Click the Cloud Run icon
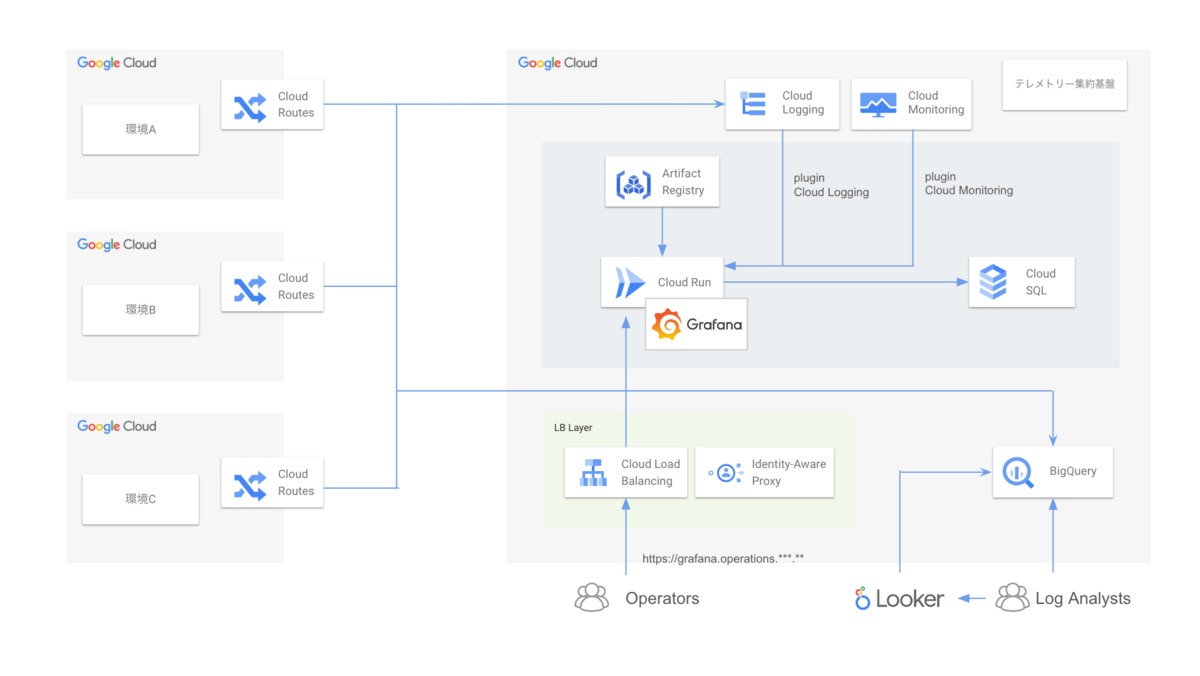 pyautogui.click(x=630, y=284)
